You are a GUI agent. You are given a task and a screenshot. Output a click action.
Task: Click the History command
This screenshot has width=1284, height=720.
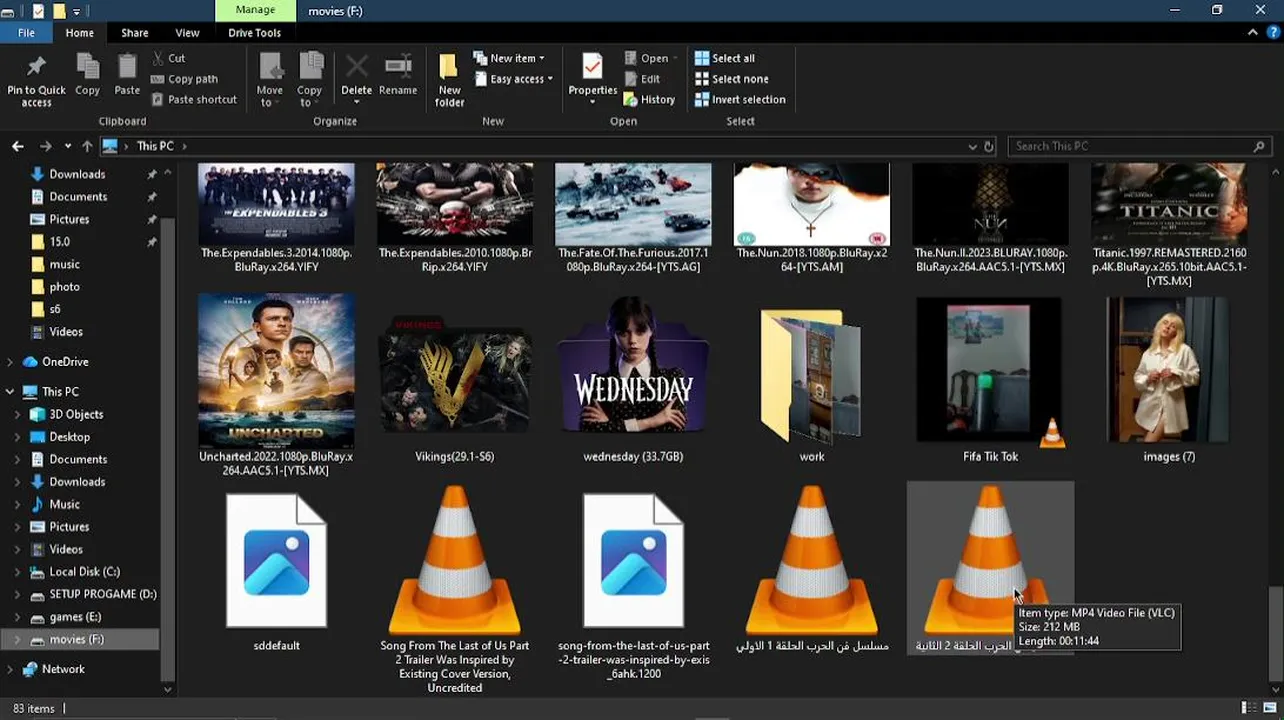click(x=649, y=99)
